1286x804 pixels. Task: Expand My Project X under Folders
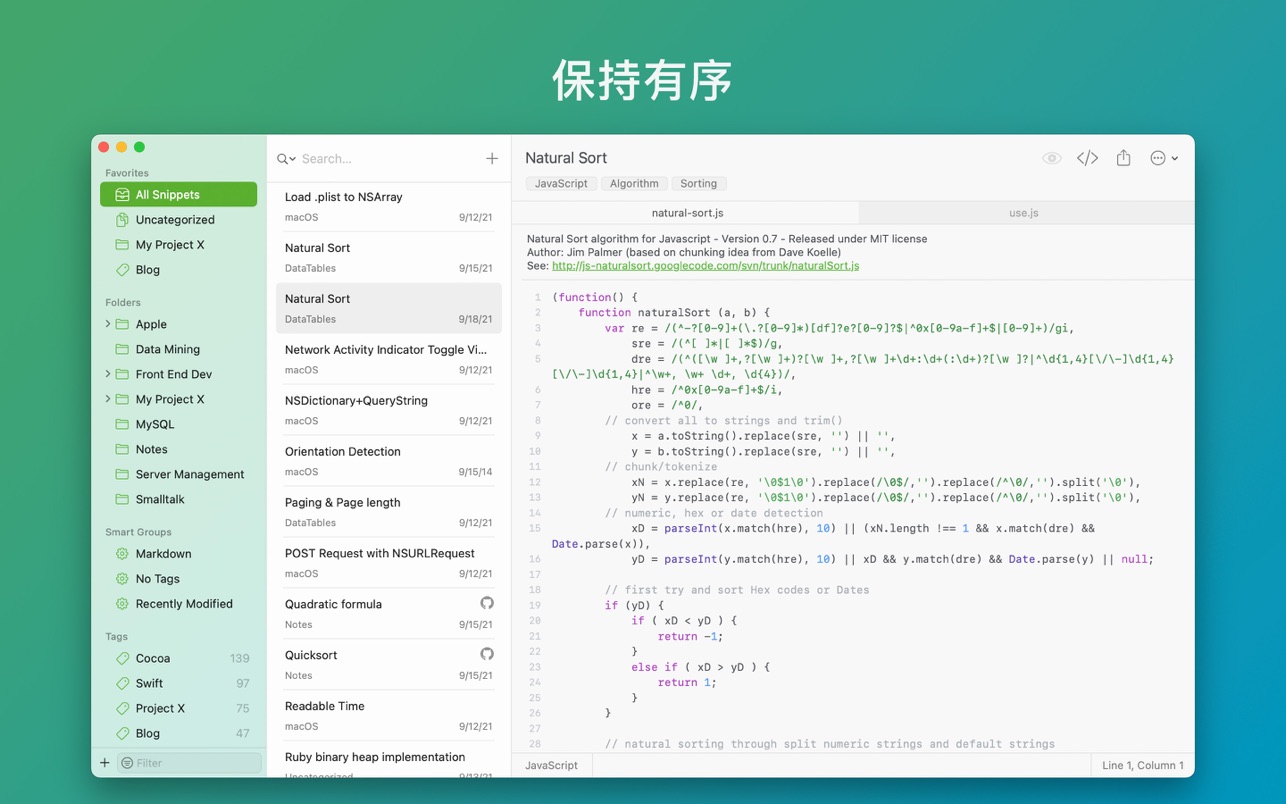click(x=108, y=399)
